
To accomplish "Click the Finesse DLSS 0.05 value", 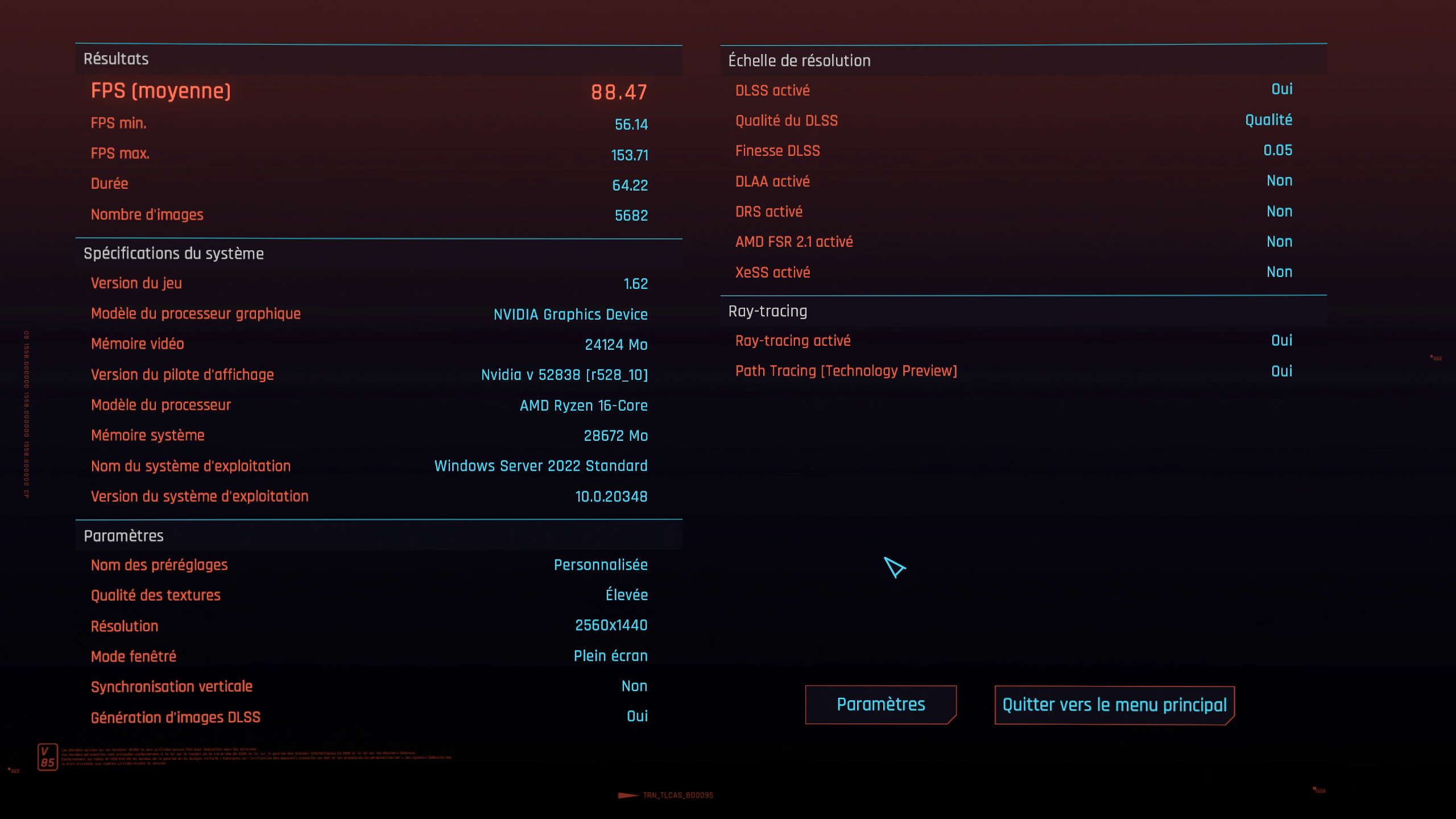I will [1277, 150].
